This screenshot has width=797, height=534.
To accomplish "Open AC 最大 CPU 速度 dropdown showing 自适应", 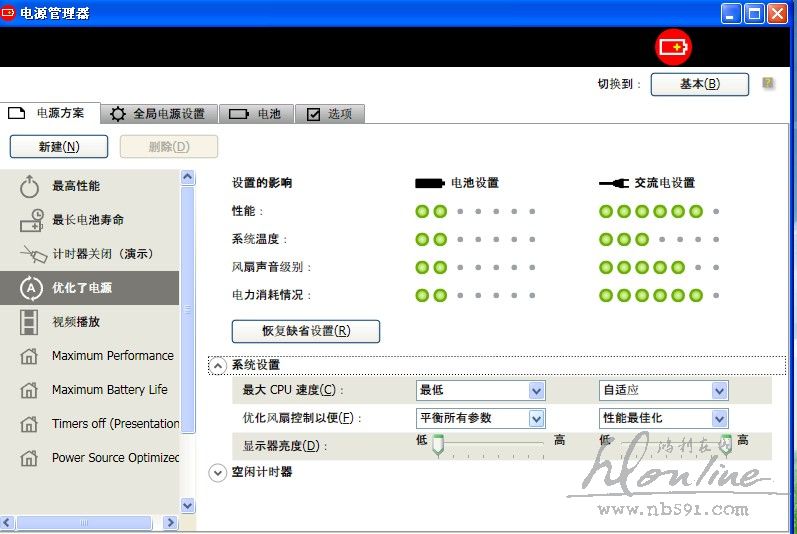I will [719, 390].
